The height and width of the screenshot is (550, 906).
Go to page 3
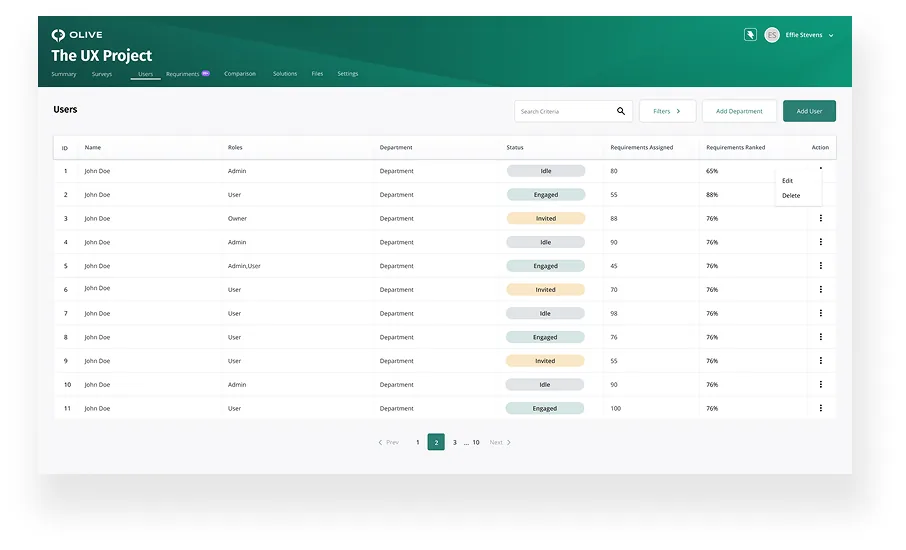(x=455, y=443)
